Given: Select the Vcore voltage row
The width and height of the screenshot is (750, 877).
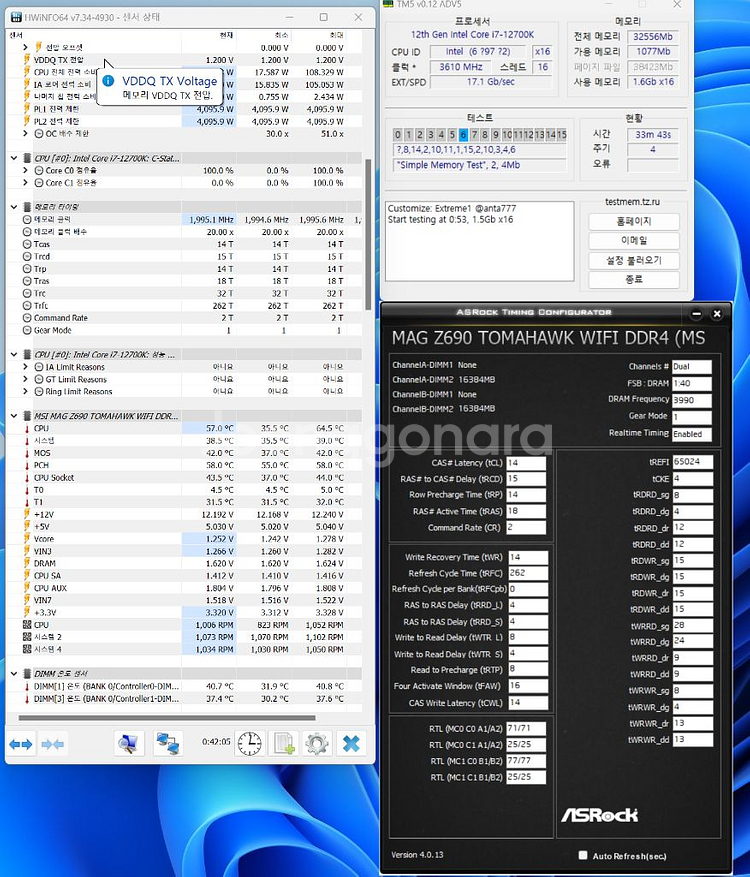Looking at the screenshot, I should point(185,539).
